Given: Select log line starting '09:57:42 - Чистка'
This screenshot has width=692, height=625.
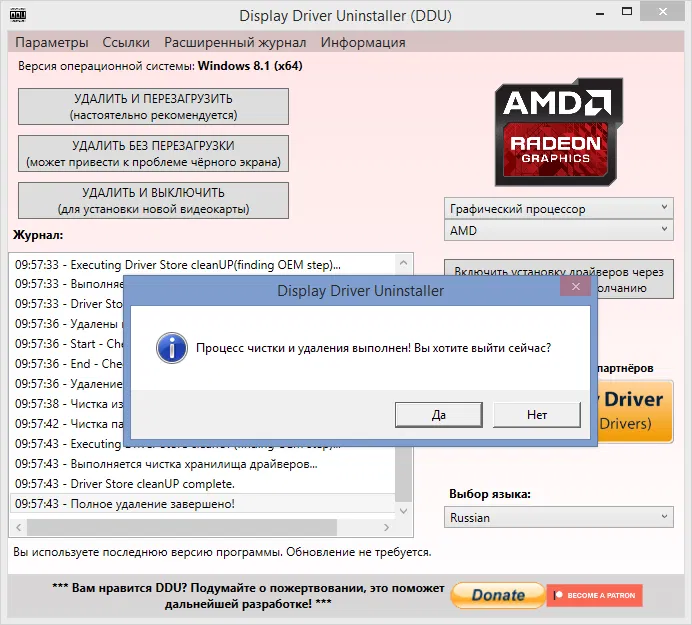Looking at the screenshot, I should [67, 424].
